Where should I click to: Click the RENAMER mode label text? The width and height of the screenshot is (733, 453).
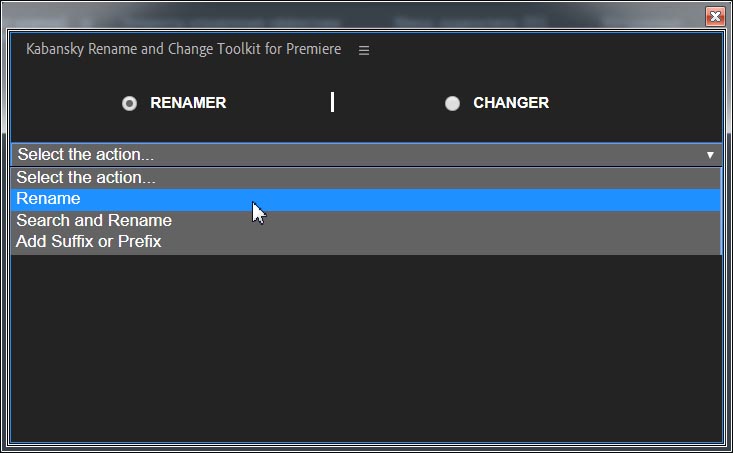(x=188, y=103)
